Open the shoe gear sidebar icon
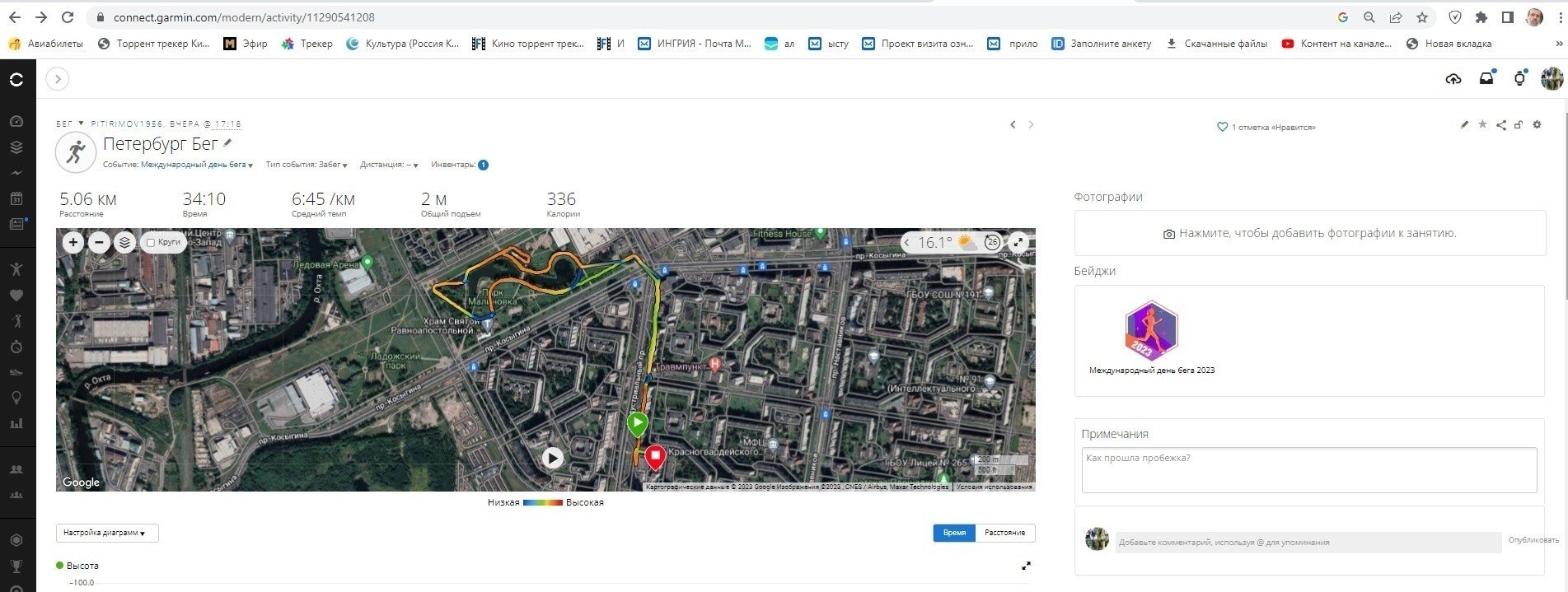The width and height of the screenshot is (1568, 592). pyautogui.click(x=16, y=372)
